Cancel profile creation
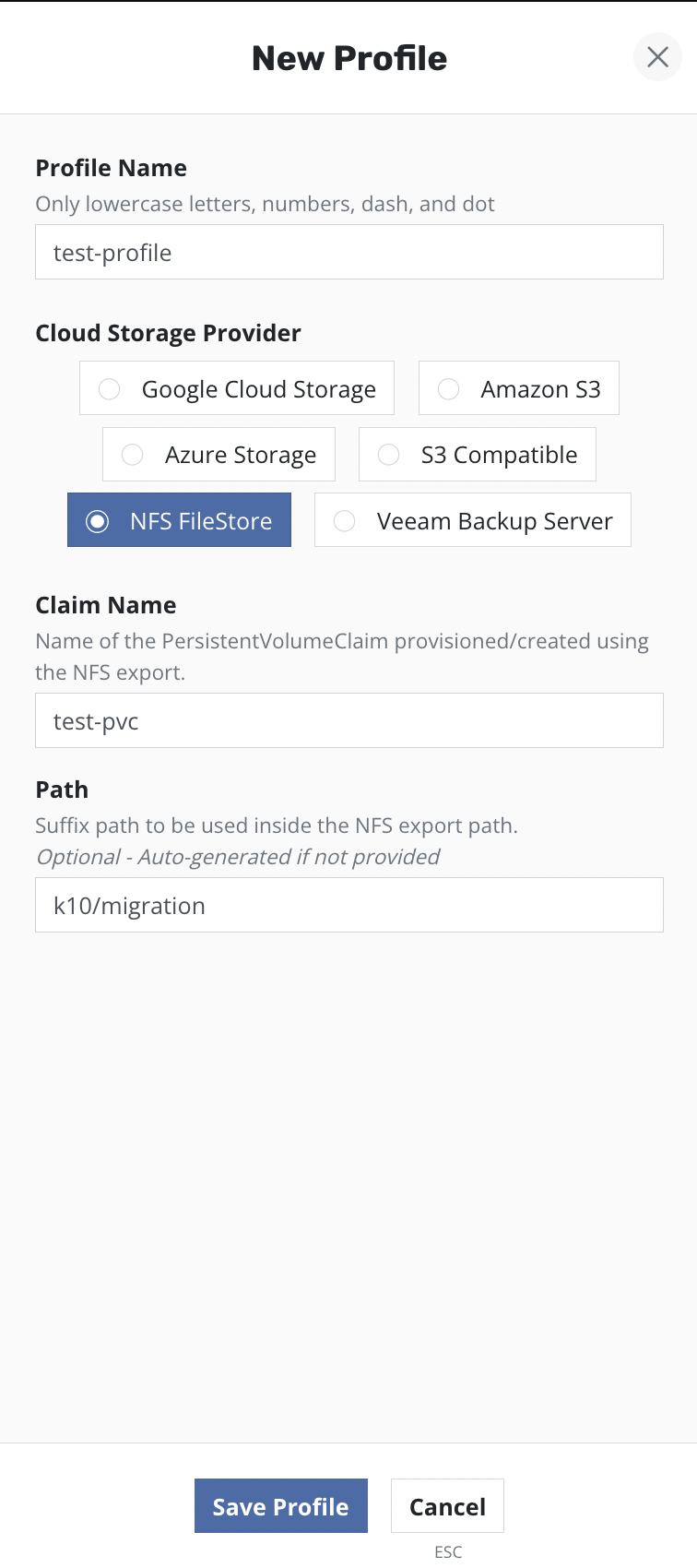 tap(447, 1506)
